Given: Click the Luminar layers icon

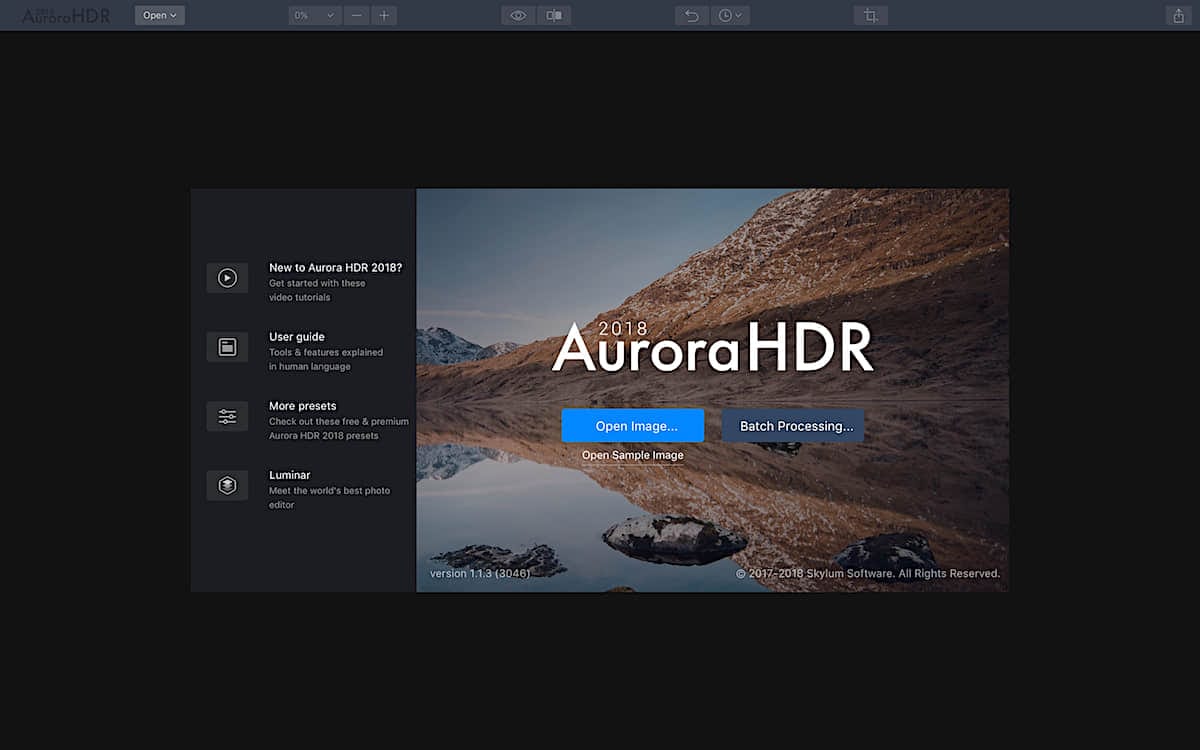Looking at the screenshot, I should point(227,485).
